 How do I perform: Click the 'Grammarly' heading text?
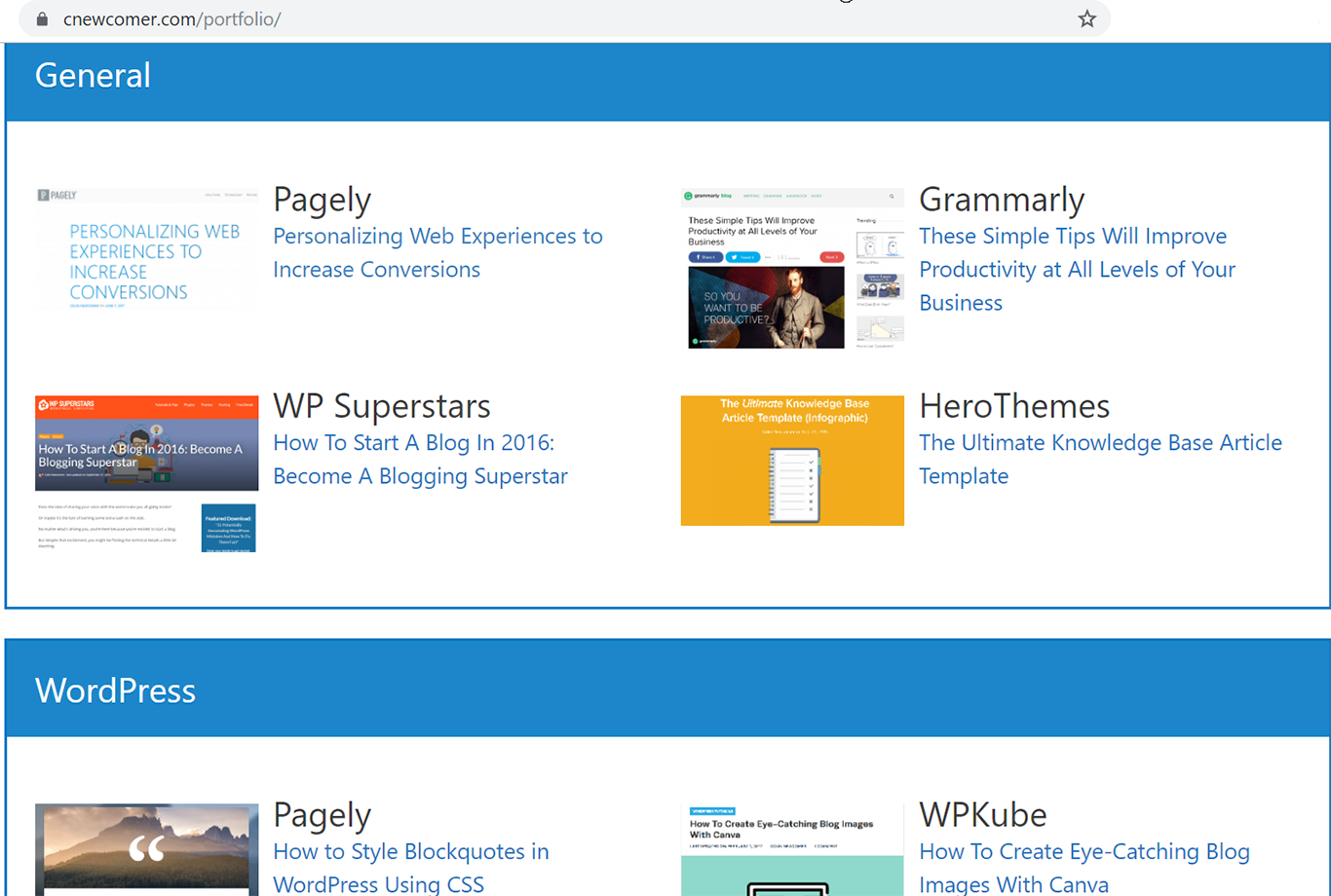1002,200
